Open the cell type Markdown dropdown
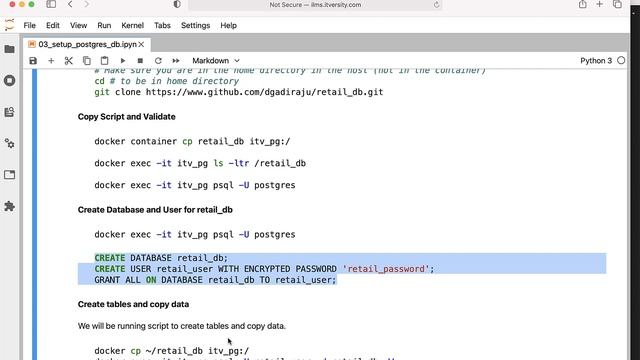Screen dimensions: 640x360 pos(216,61)
